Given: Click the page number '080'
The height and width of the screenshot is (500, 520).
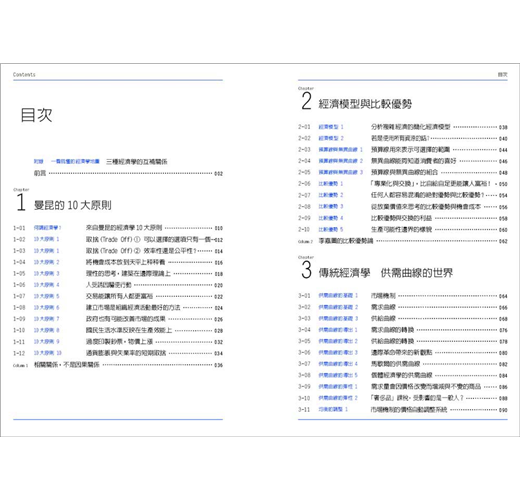Looking at the screenshot, I should click(x=503, y=353).
